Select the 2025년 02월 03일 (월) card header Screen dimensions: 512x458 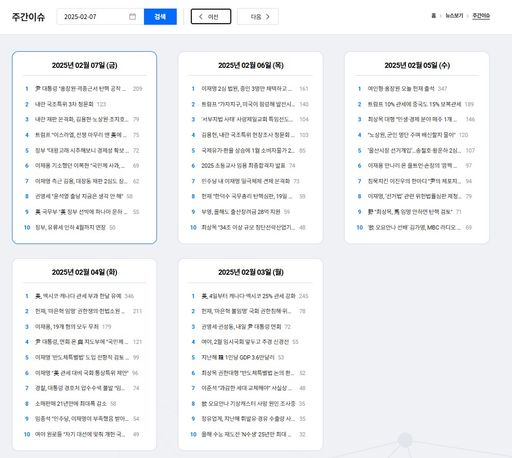coord(251,272)
